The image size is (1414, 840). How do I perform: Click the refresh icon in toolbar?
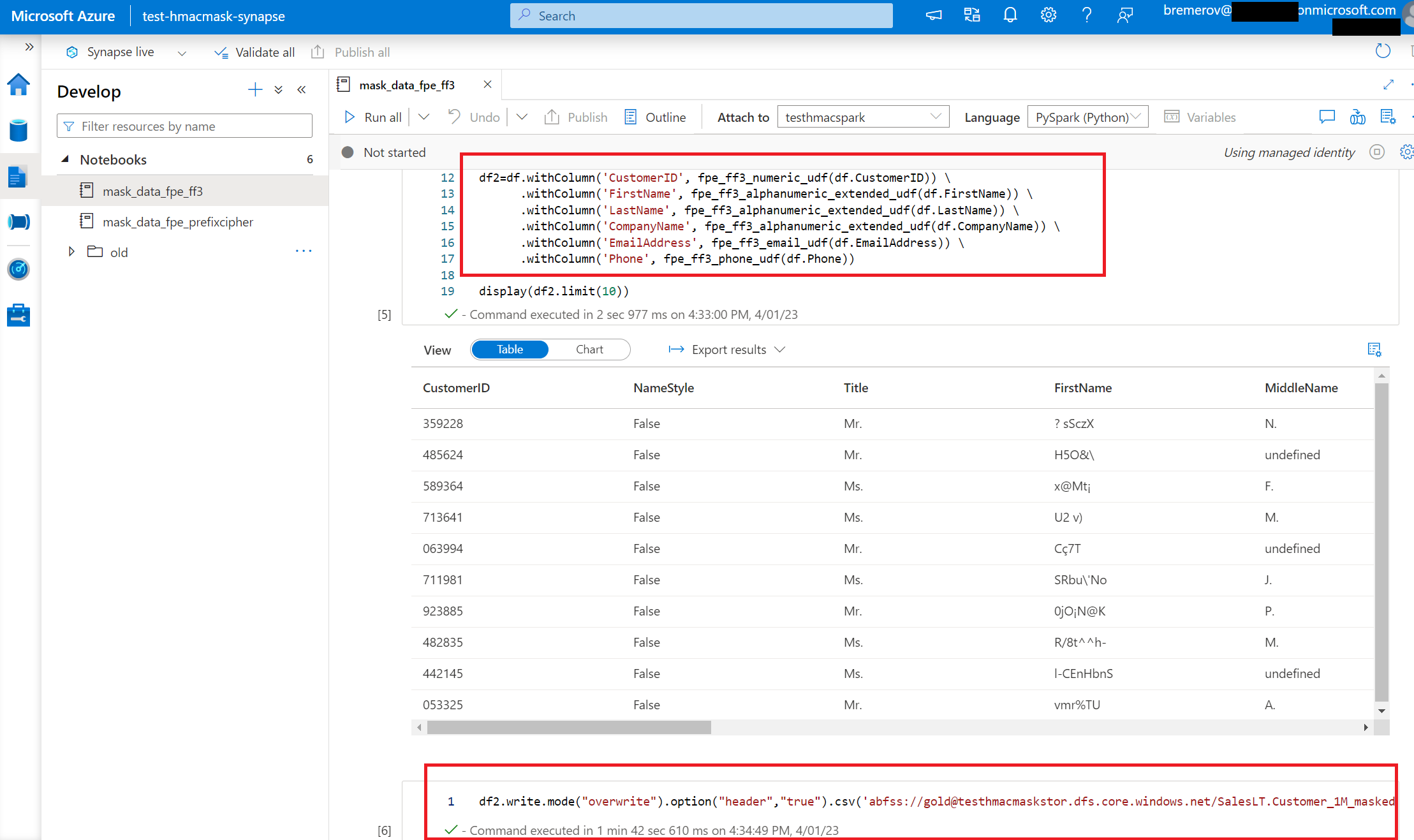coord(1382,51)
